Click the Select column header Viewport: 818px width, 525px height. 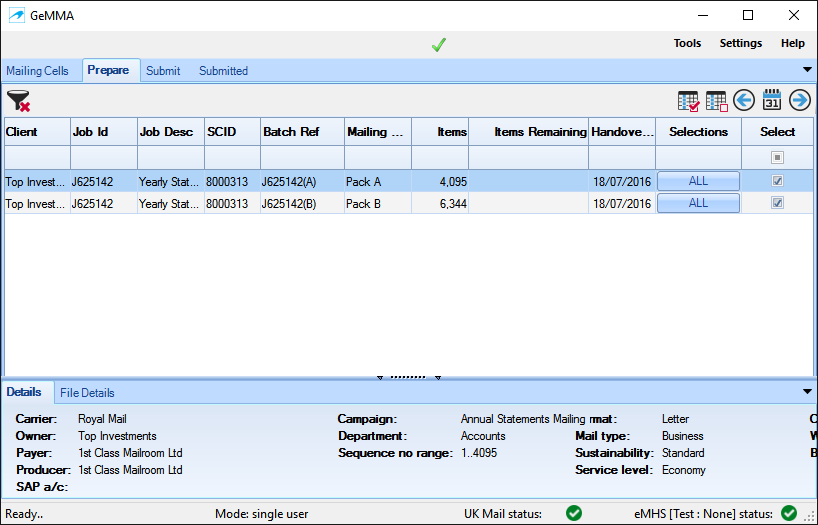pos(777,132)
